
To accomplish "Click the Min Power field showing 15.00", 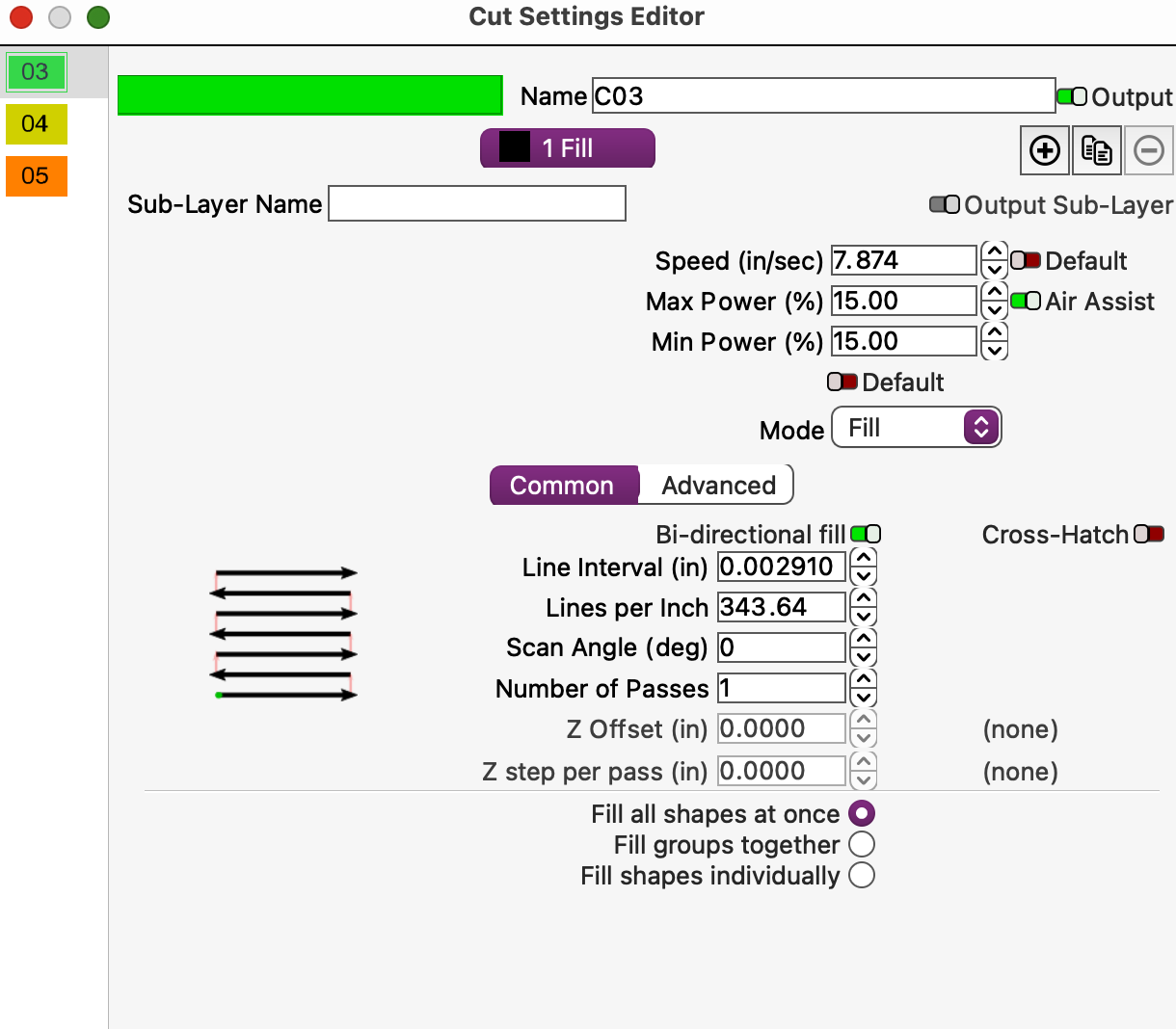I will [x=904, y=341].
